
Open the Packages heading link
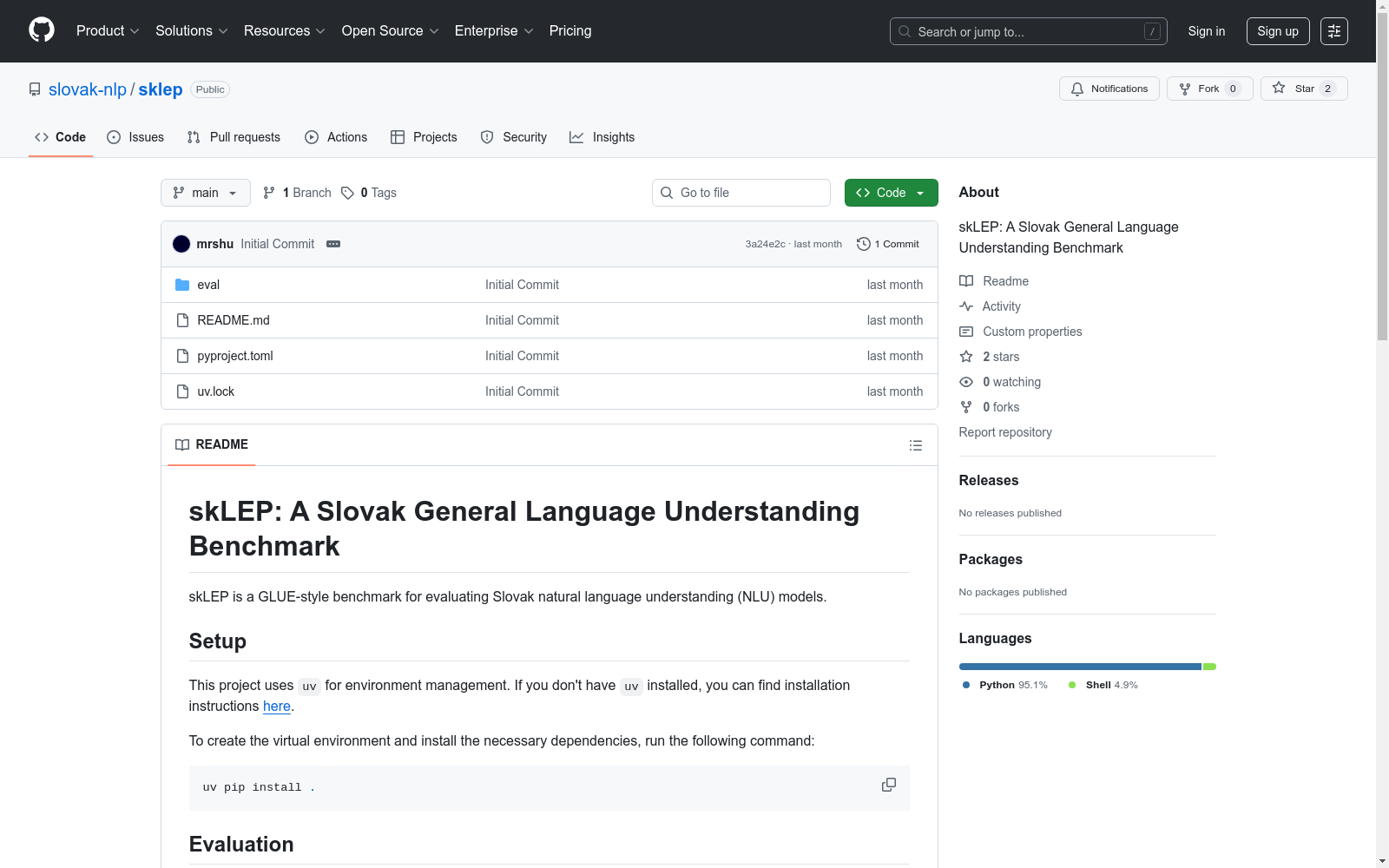point(991,559)
